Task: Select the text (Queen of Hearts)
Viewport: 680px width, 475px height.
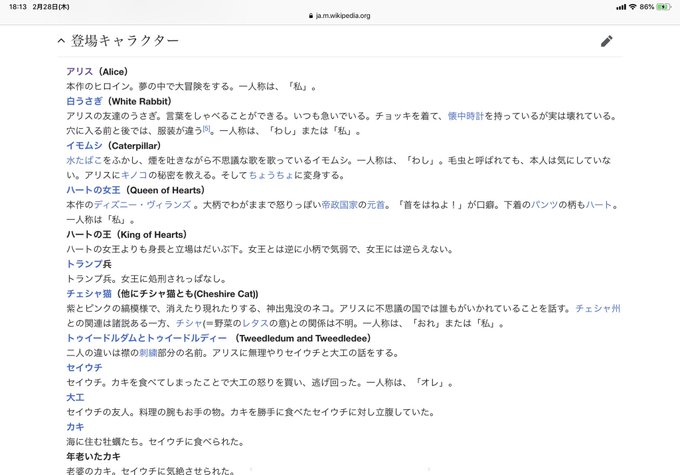Action: click(165, 190)
